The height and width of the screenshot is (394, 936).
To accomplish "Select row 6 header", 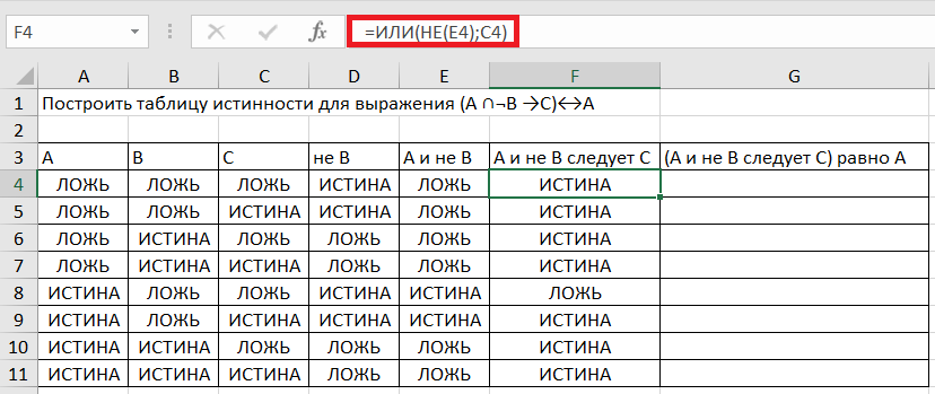I will pyautogui.click(x=19, y=239).
